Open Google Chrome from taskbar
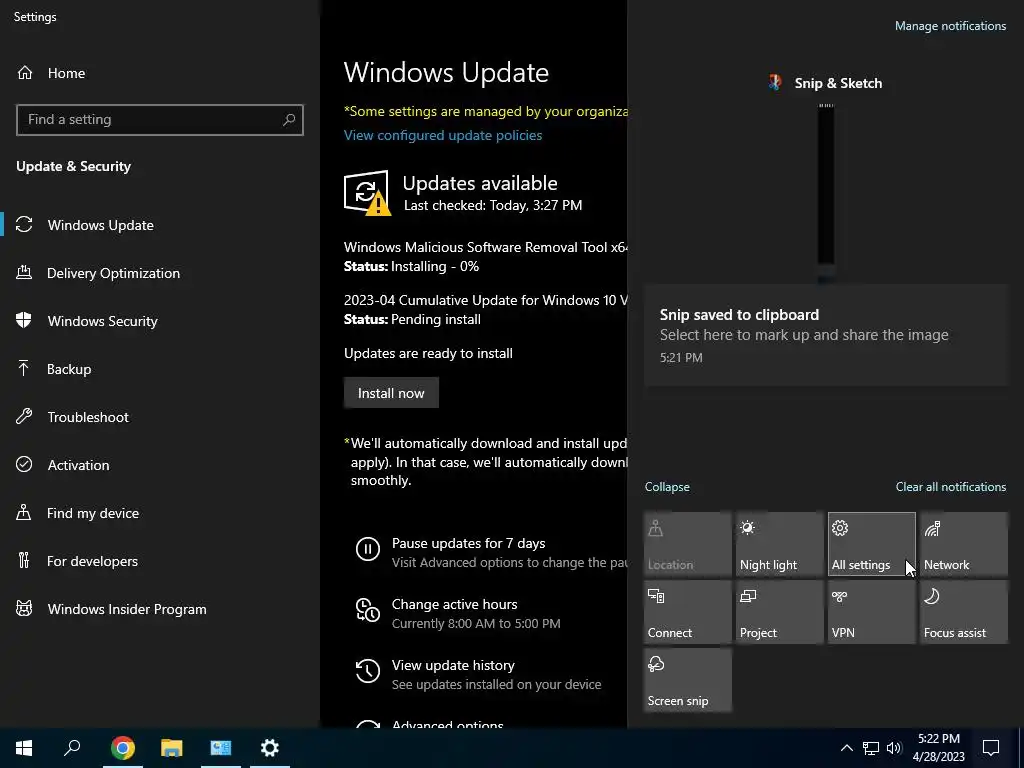The image size is (1024, 768). (x=122, y=748)
